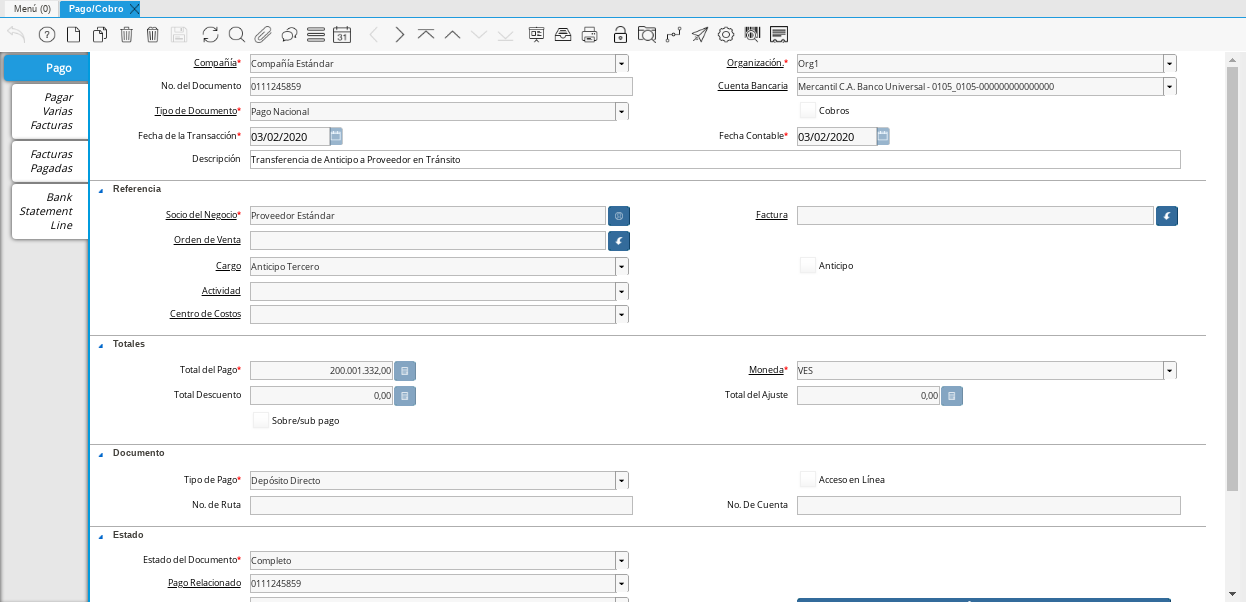The width and height of the screenshot is (1246, 602).
Task: Toggle the Anticipo checkbox
Action: (808, 266)
